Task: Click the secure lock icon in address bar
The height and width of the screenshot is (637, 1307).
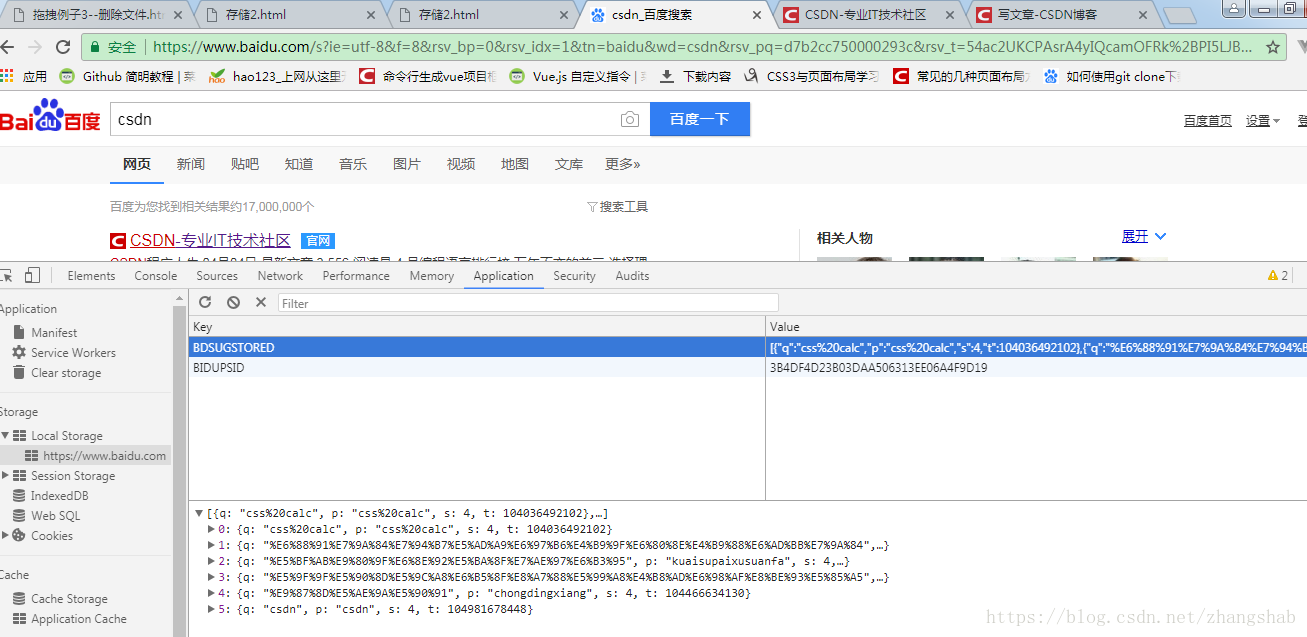Action: (95, 47)
